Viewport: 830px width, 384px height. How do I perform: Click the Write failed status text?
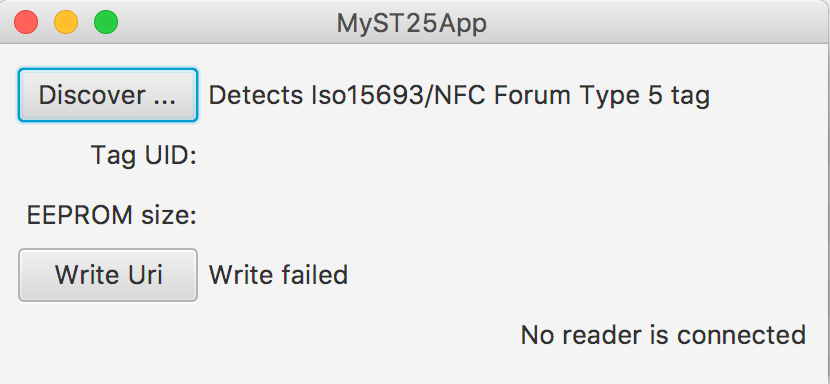pos(278,275)
